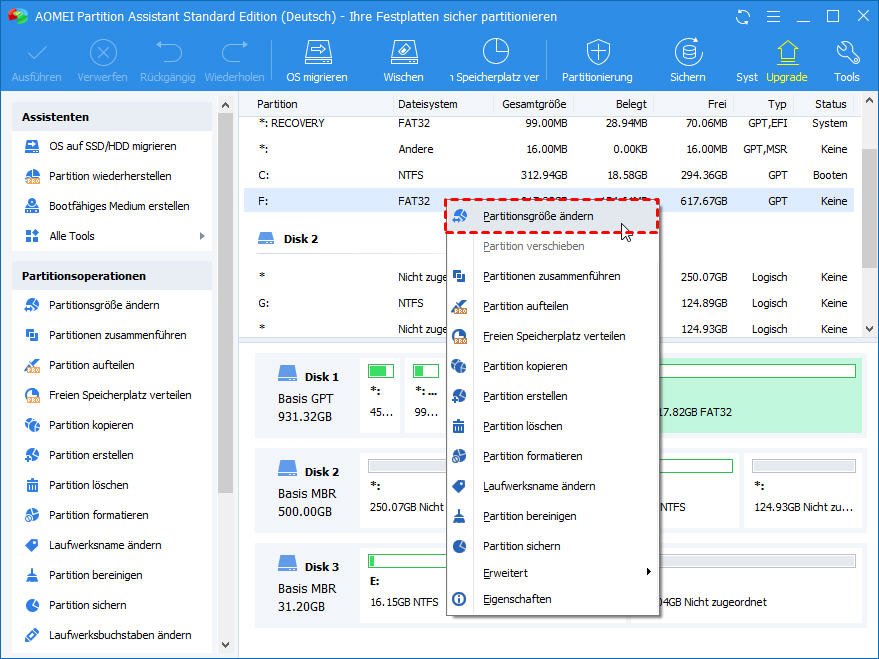Choose Partition formatieren in context menu

tap(552, 456)
